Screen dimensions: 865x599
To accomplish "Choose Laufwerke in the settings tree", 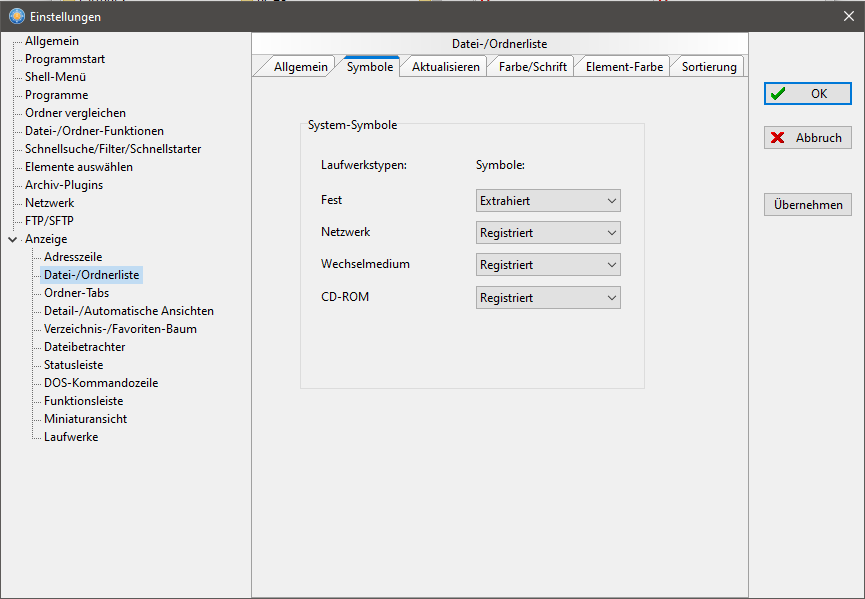I will point(71,437).
